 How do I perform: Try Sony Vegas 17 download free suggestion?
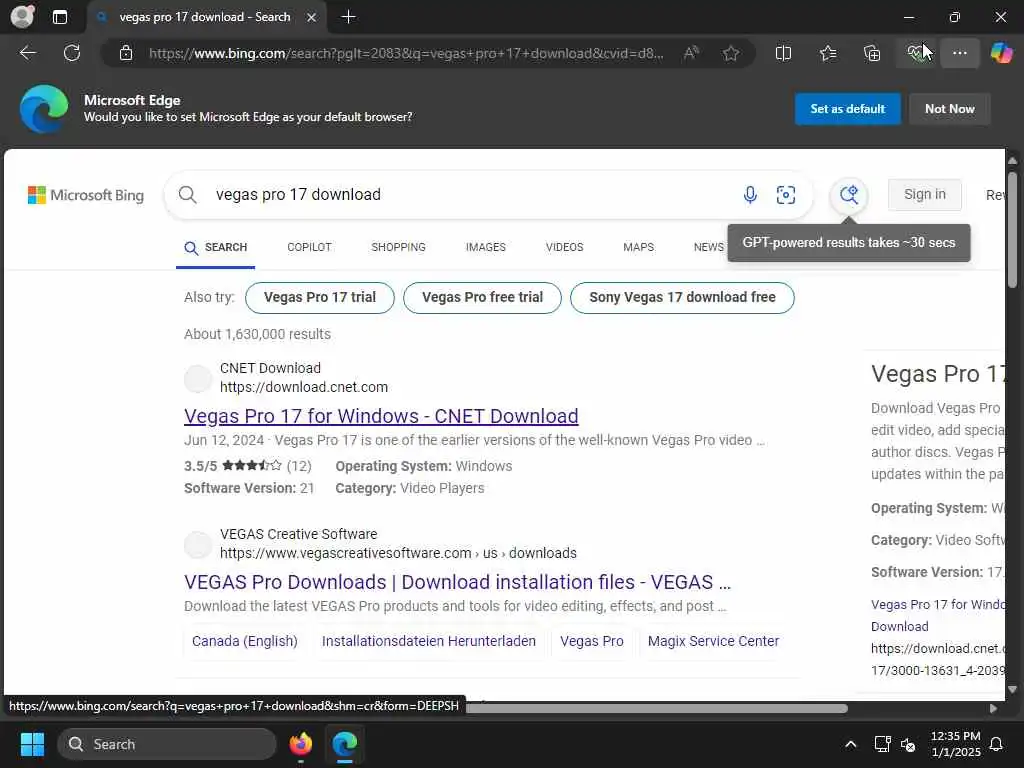[682, 298]
